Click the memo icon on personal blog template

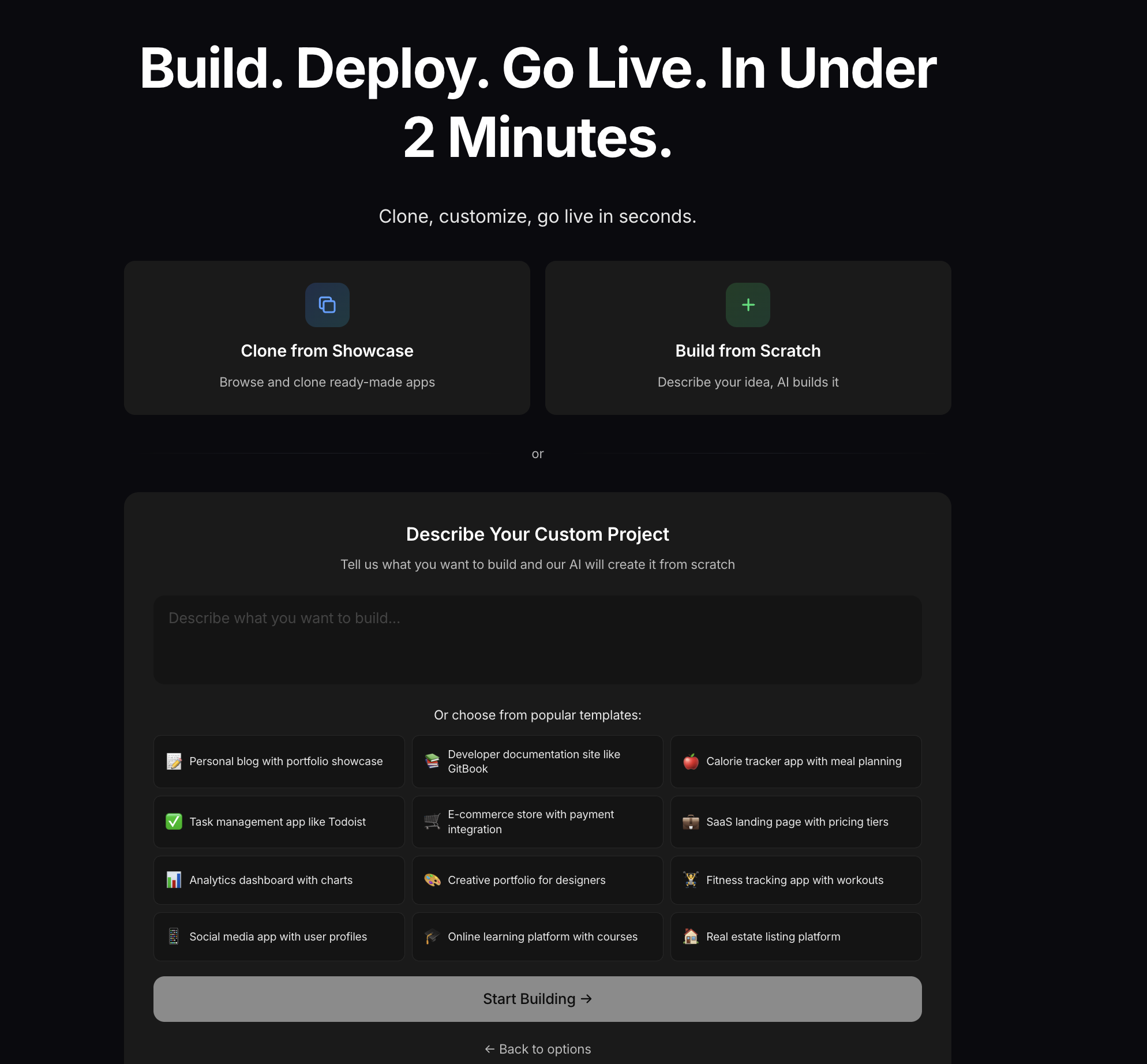(174, 761)
